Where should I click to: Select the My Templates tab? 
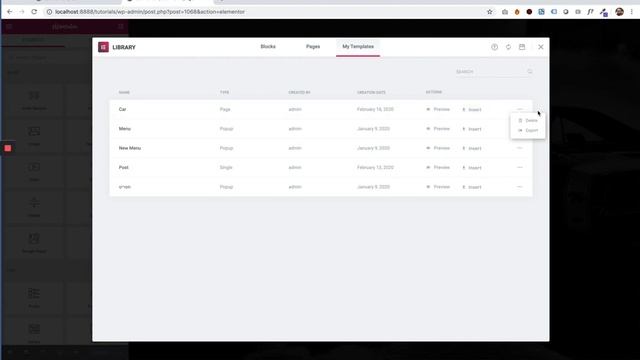[x=358, y=47]
